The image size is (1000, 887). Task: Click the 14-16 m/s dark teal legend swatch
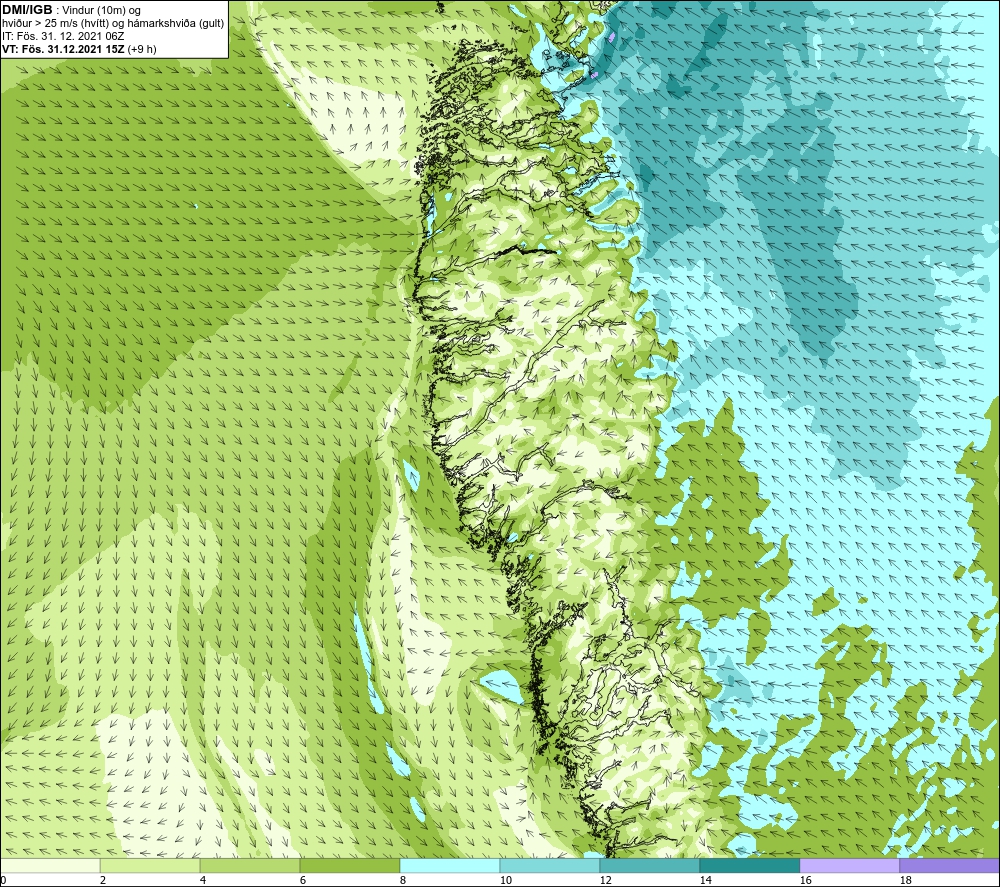749,865
